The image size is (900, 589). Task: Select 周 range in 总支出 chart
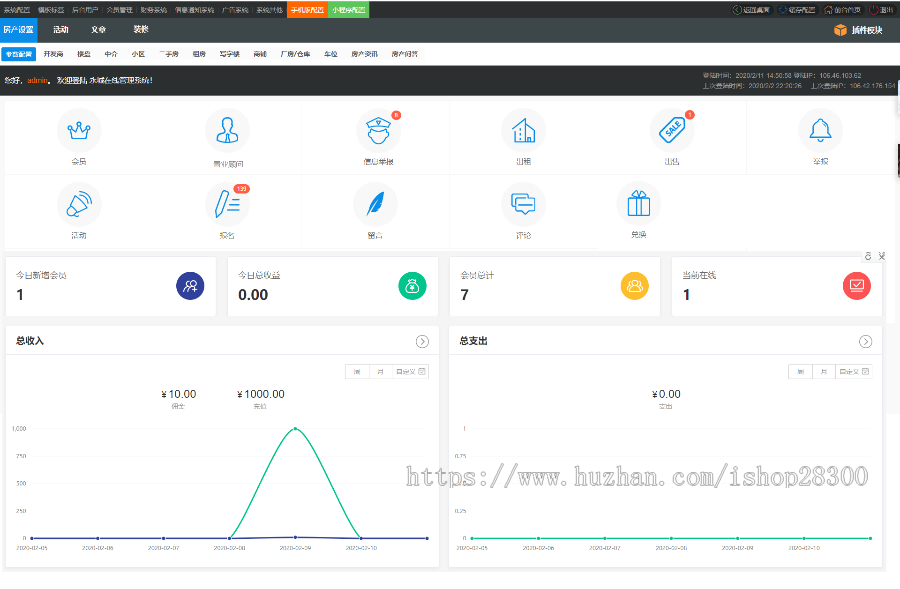[801, 372]
